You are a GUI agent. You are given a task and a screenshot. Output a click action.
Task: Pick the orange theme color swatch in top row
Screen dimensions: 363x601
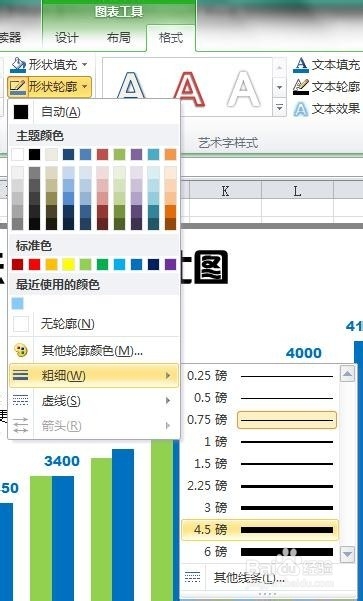click(170, 154)
